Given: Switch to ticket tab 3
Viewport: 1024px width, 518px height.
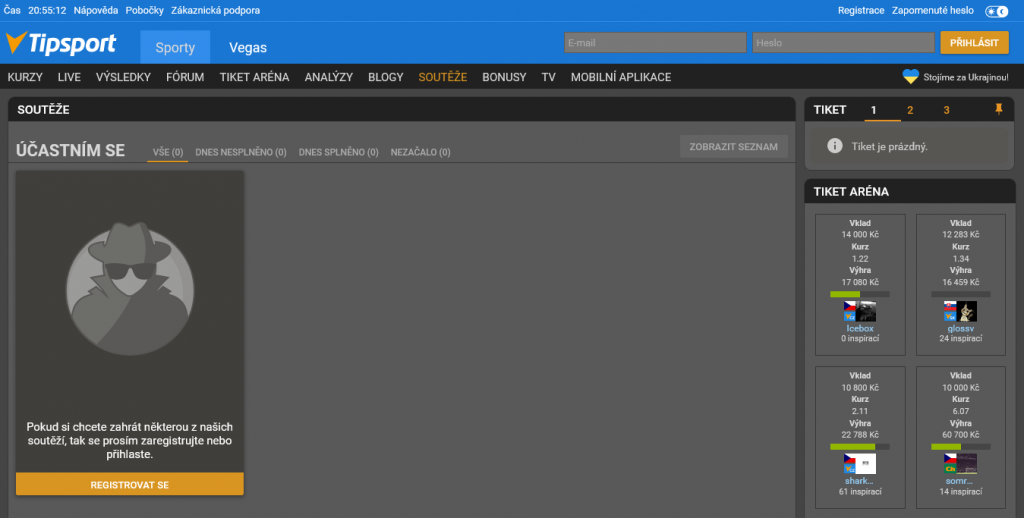Looking at the screenshot, I should point(946,110).
